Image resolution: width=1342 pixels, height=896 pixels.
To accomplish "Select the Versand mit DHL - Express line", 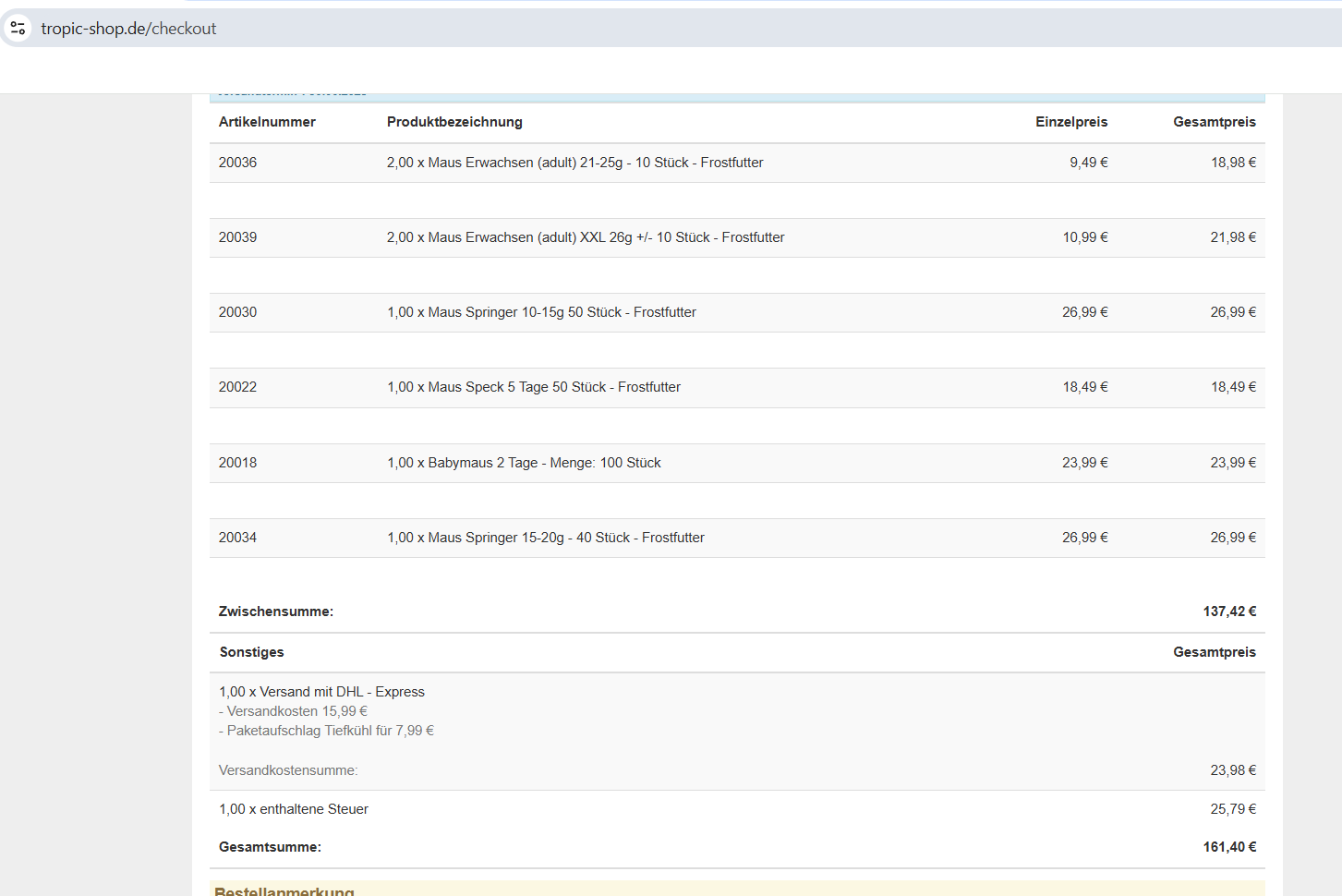I will pos(321,692).
